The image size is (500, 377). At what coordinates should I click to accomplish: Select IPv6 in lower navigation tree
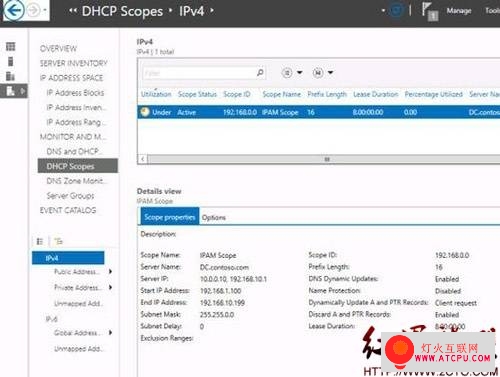(52, 319)
